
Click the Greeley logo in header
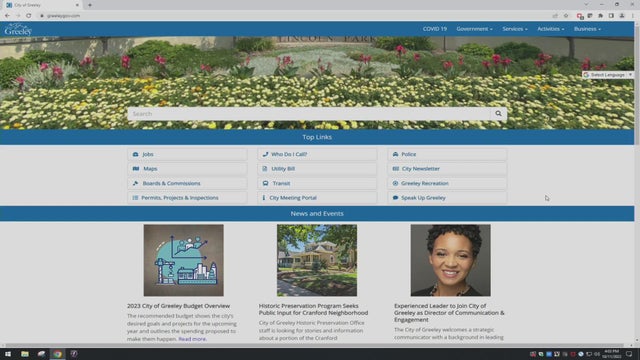18,29
